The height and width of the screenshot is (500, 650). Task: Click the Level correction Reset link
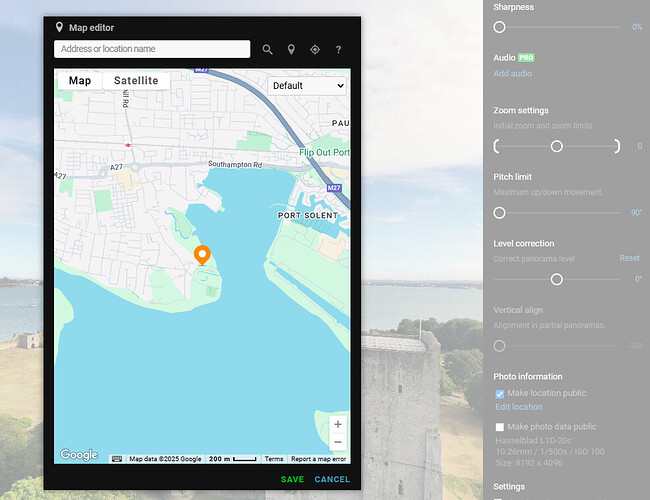pyautogui.click(x=629, y=258)
